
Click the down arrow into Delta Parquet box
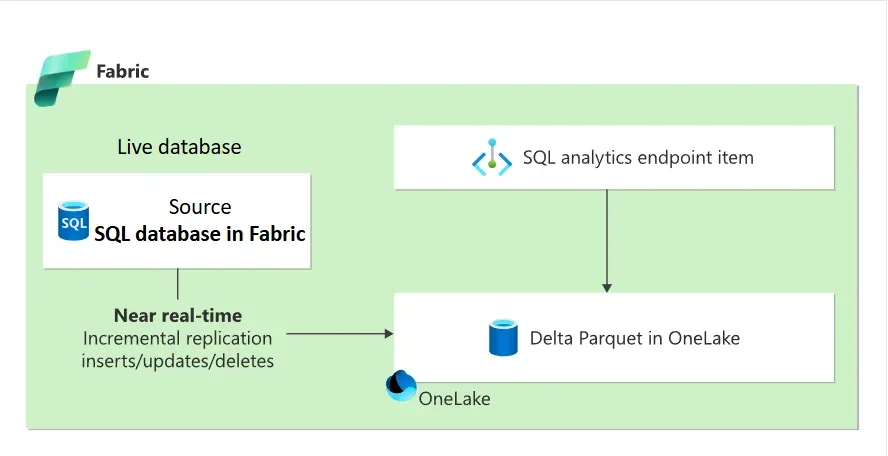607,286
